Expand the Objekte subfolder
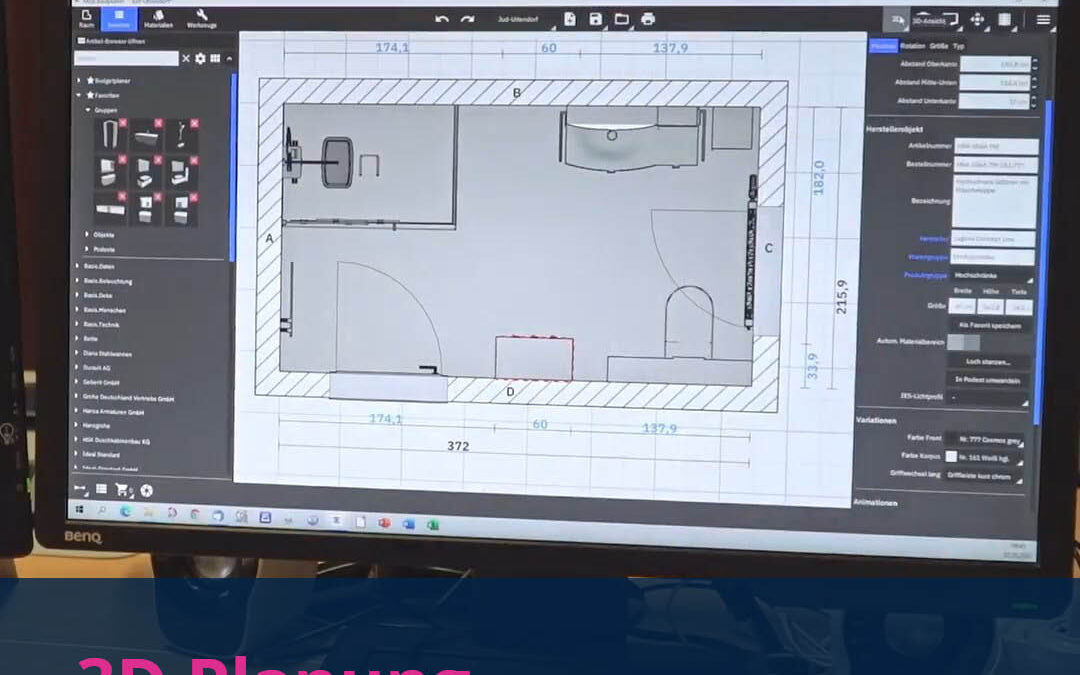The image size is (1080, 675). pos(87,235)
